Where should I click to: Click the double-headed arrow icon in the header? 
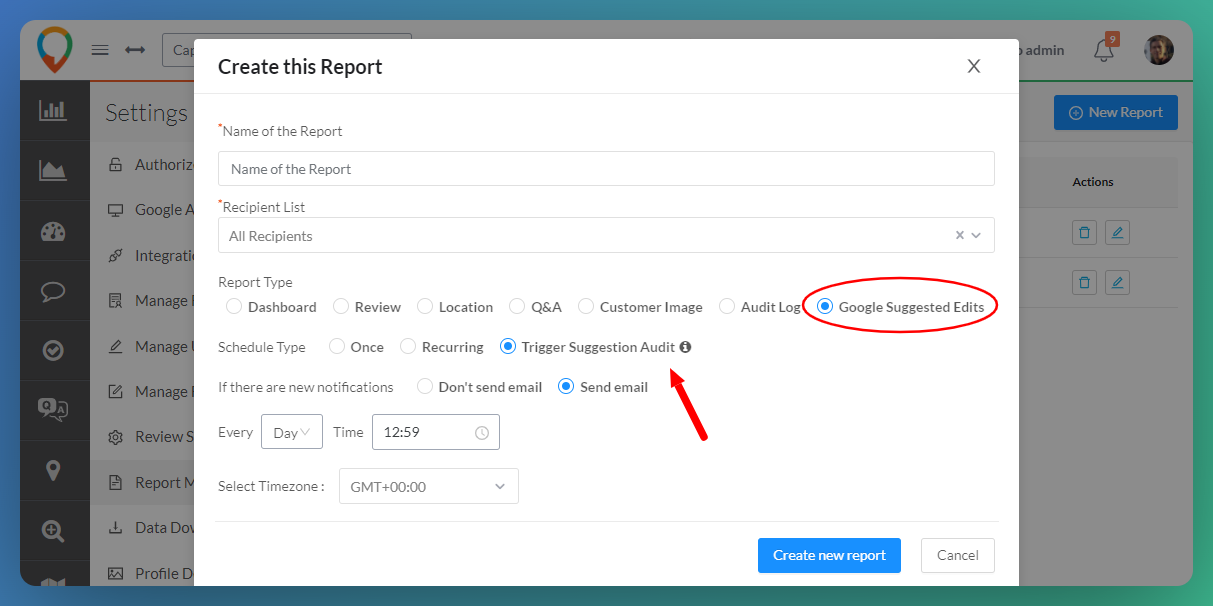click(135, 50)
